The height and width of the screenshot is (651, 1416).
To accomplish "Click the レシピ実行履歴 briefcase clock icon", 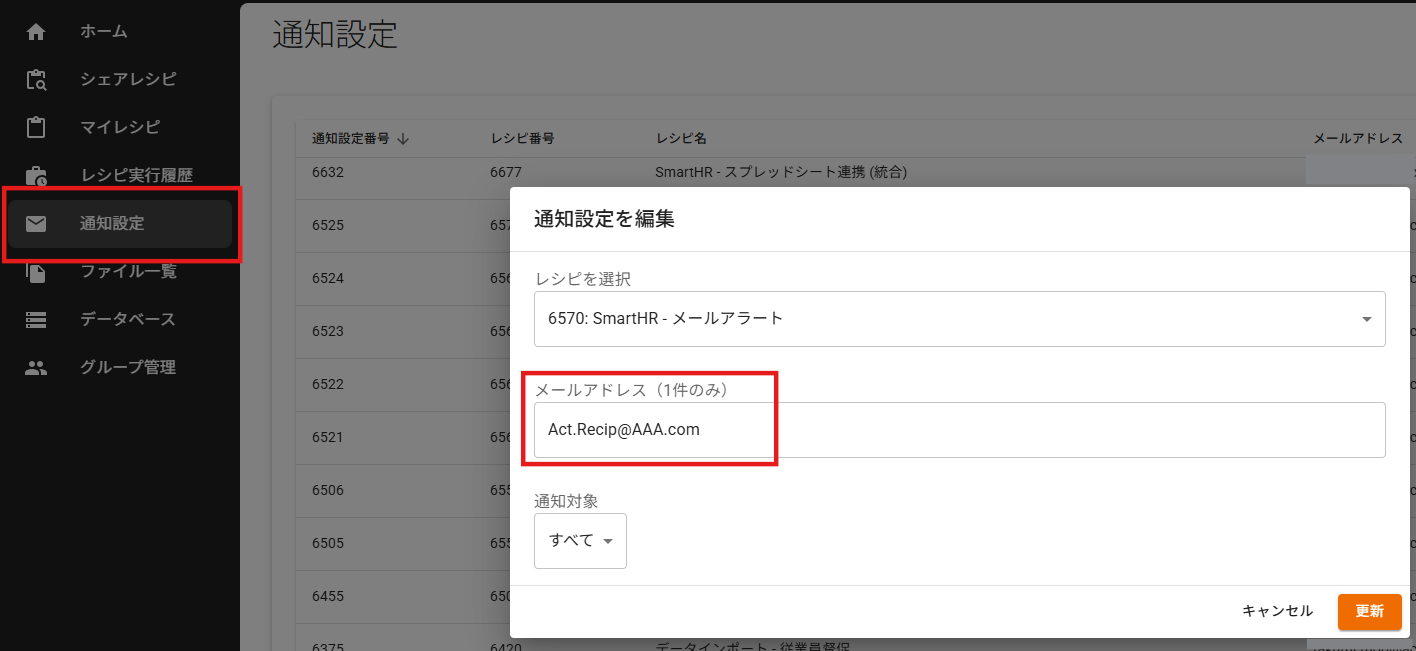I will click(36, 175).
